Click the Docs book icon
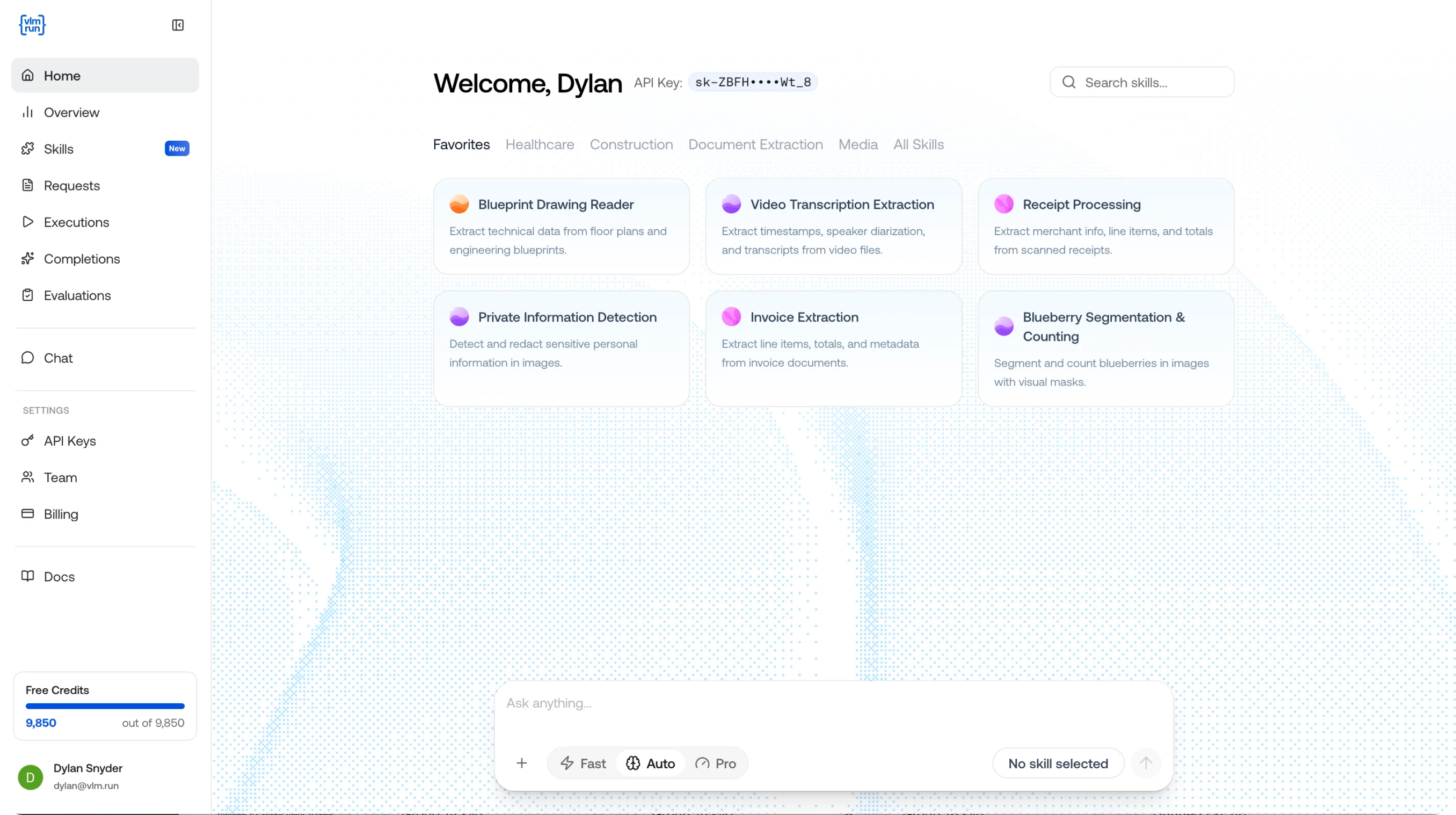The image size is (1456, 815). pyautogui.click(x=28, y=576)
